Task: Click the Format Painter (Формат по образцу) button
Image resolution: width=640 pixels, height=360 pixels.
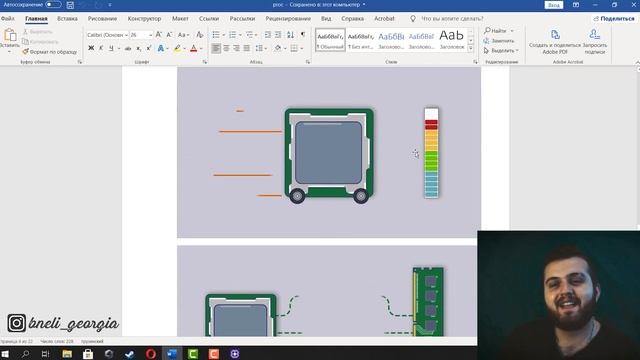Action: (49, 52)
